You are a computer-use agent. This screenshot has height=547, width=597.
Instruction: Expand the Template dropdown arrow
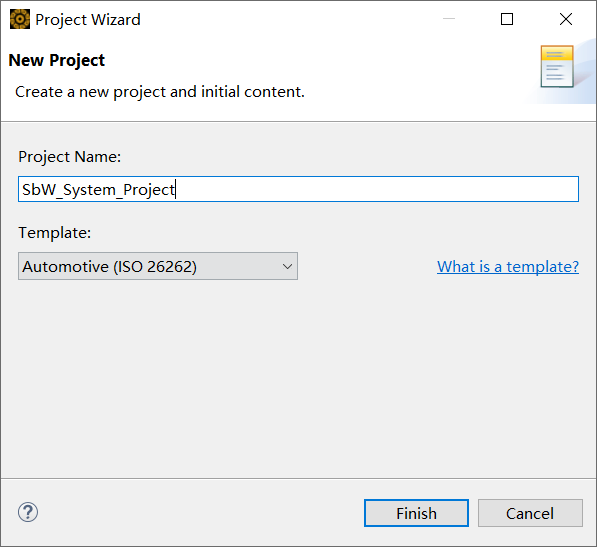(287, 266)
